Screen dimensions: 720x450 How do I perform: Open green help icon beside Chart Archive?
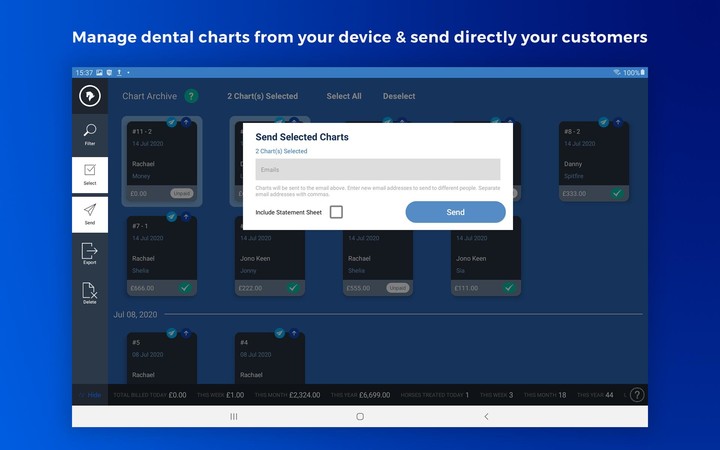(191, 96)
